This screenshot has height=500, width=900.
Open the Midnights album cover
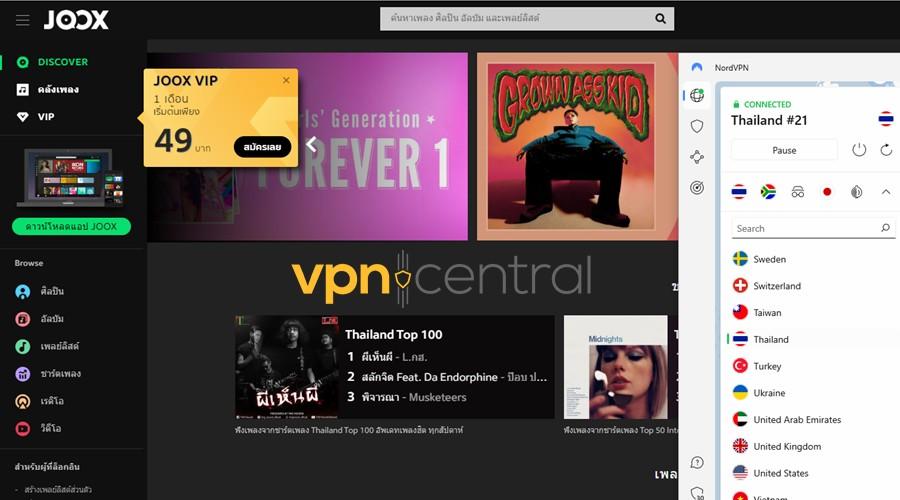(x=616, y=367)
